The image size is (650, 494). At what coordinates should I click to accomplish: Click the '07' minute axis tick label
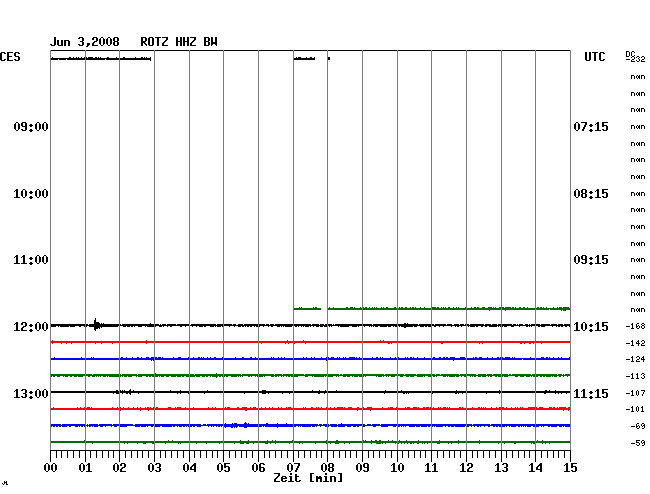click(293, 468)
